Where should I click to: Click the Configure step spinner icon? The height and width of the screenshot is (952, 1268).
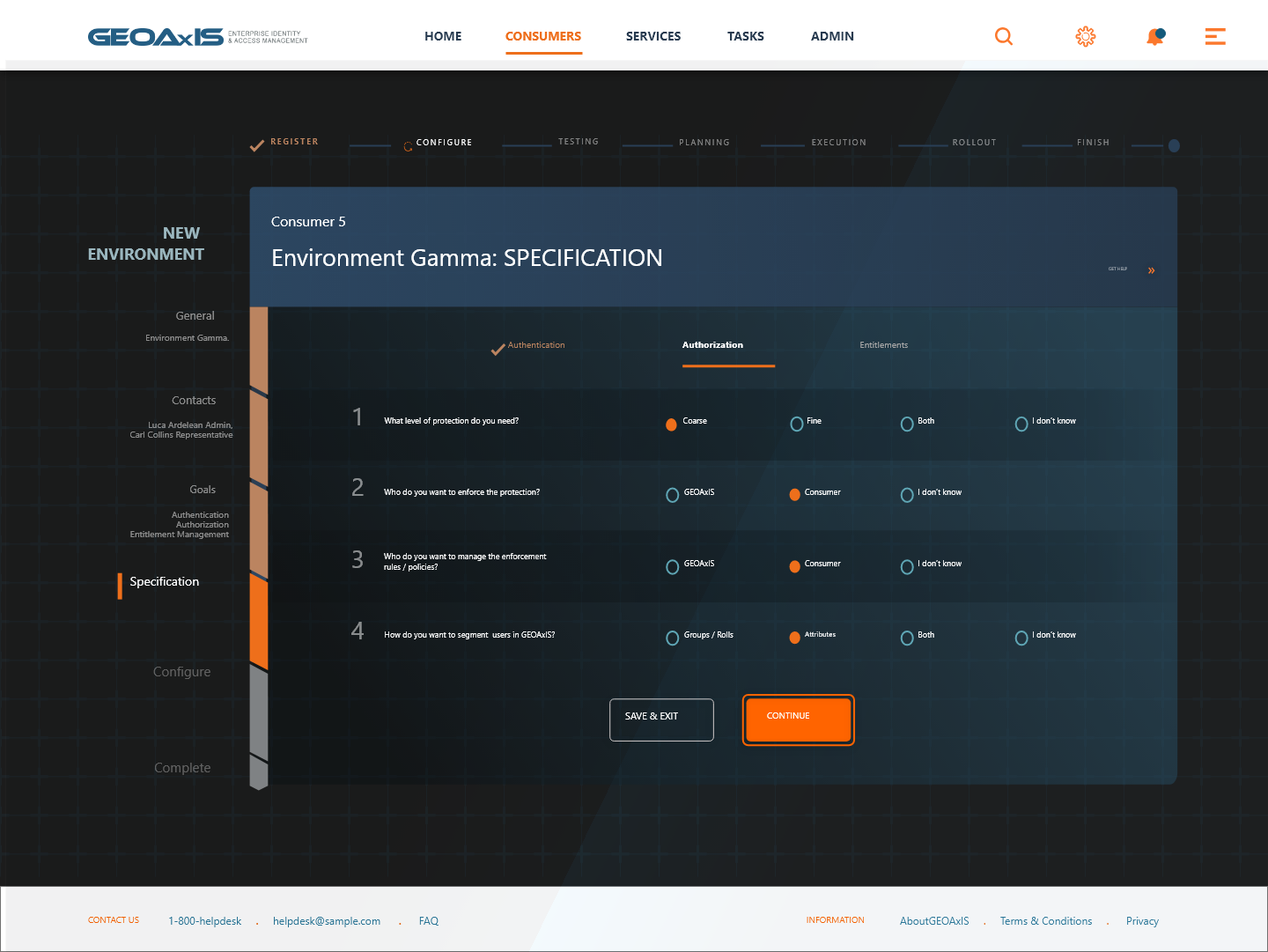[408, 147]
